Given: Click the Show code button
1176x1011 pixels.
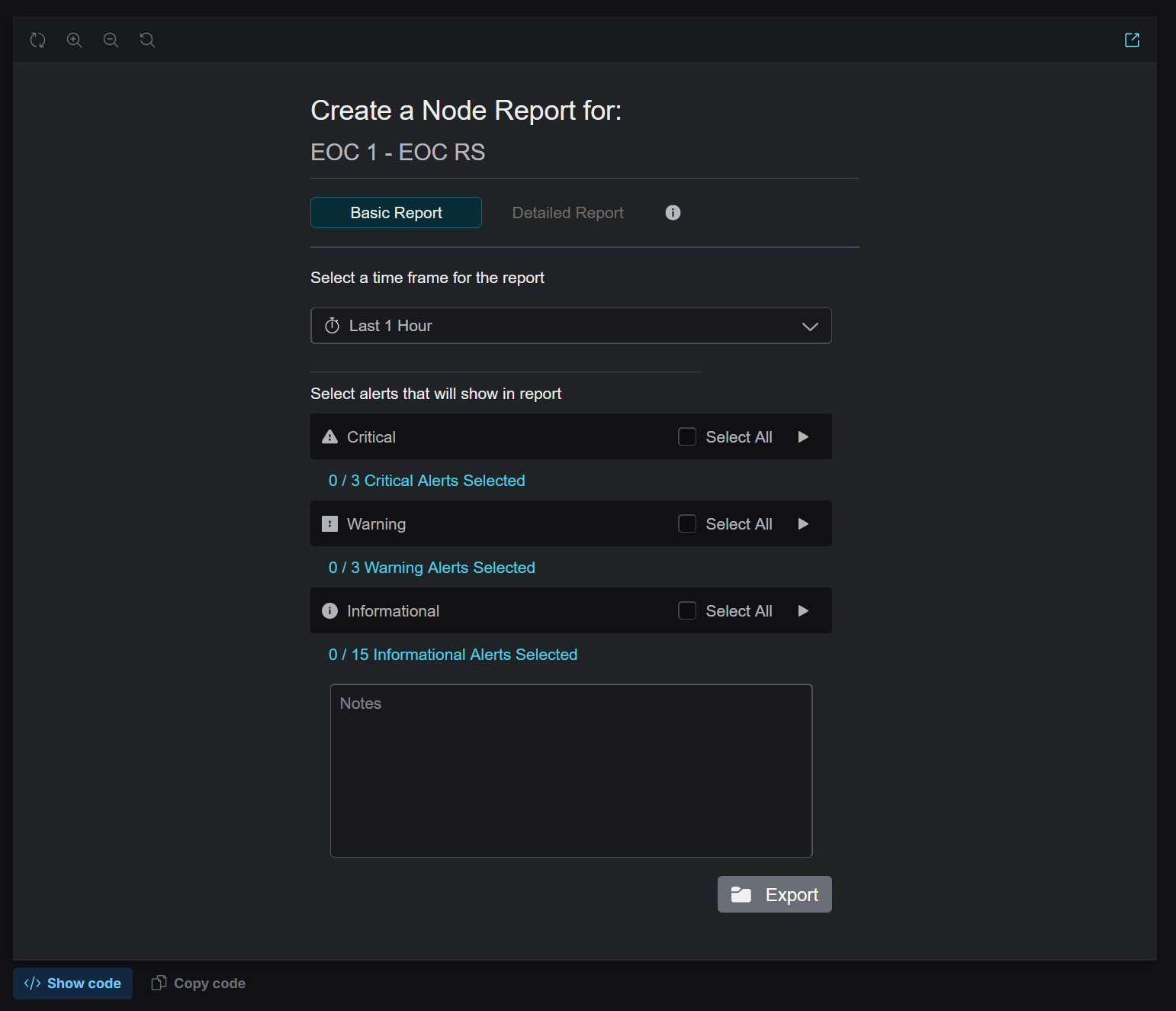Looking at the screenshot, I should coord(72,983).
